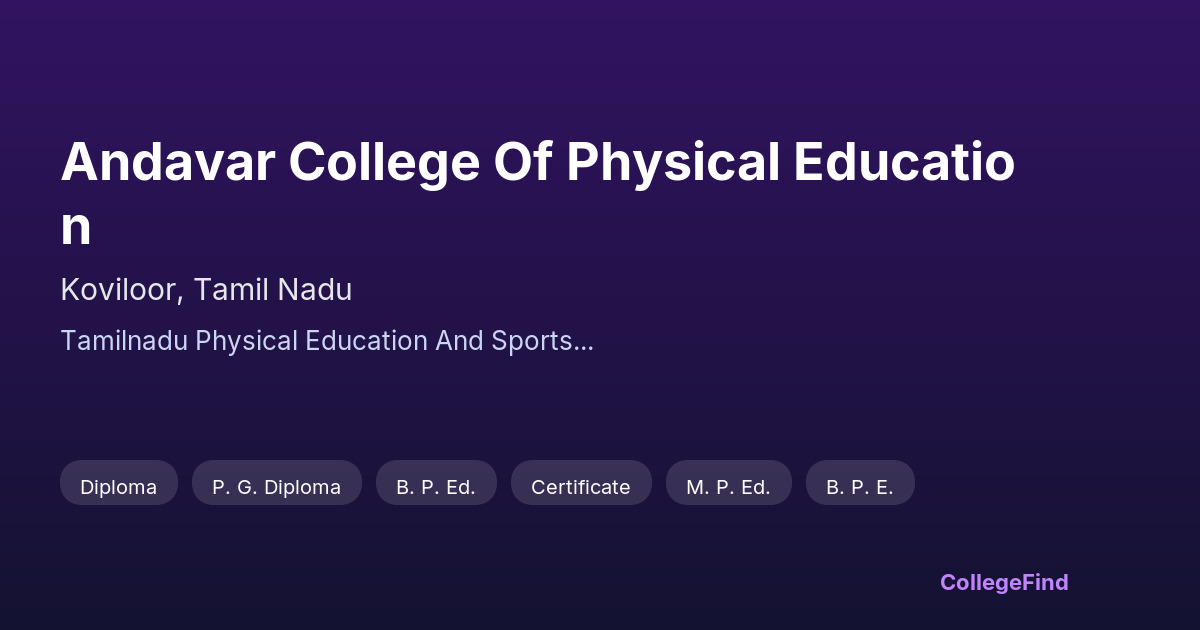This screenshot has height=630, width=1200.
Task: Click the word 'Sports' in the affiliation line
Action: tap(531, 341)
